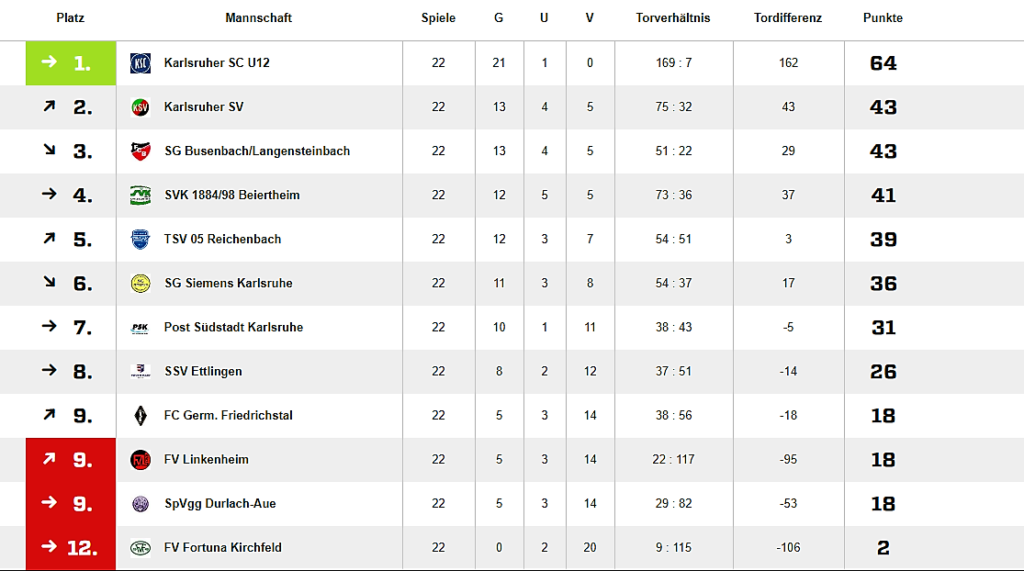
Task: Open the Karlsruher SC U12 team page
Action: click(217, 63)
